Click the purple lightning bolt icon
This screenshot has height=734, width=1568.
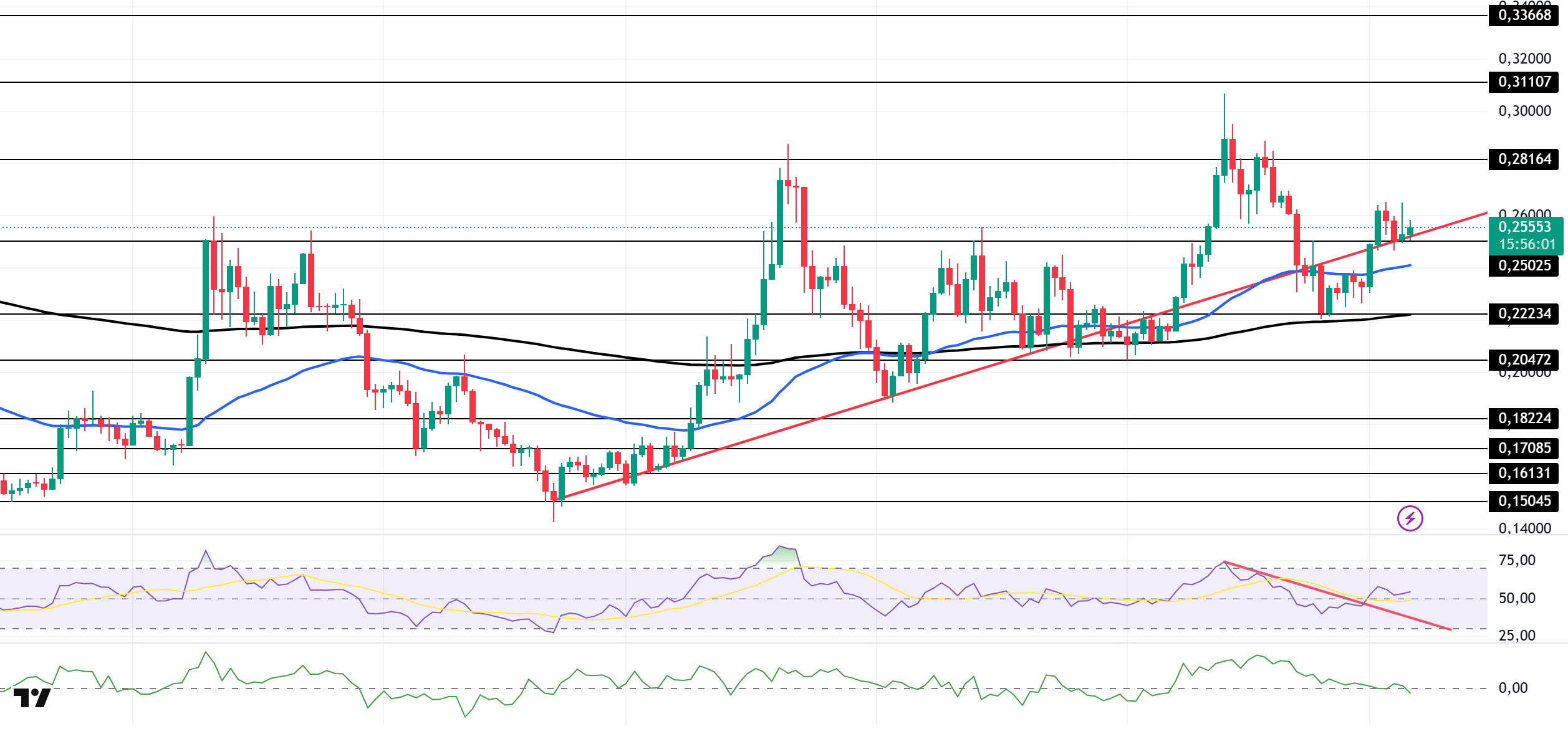pyautogui.click(x=1410, y=518)
